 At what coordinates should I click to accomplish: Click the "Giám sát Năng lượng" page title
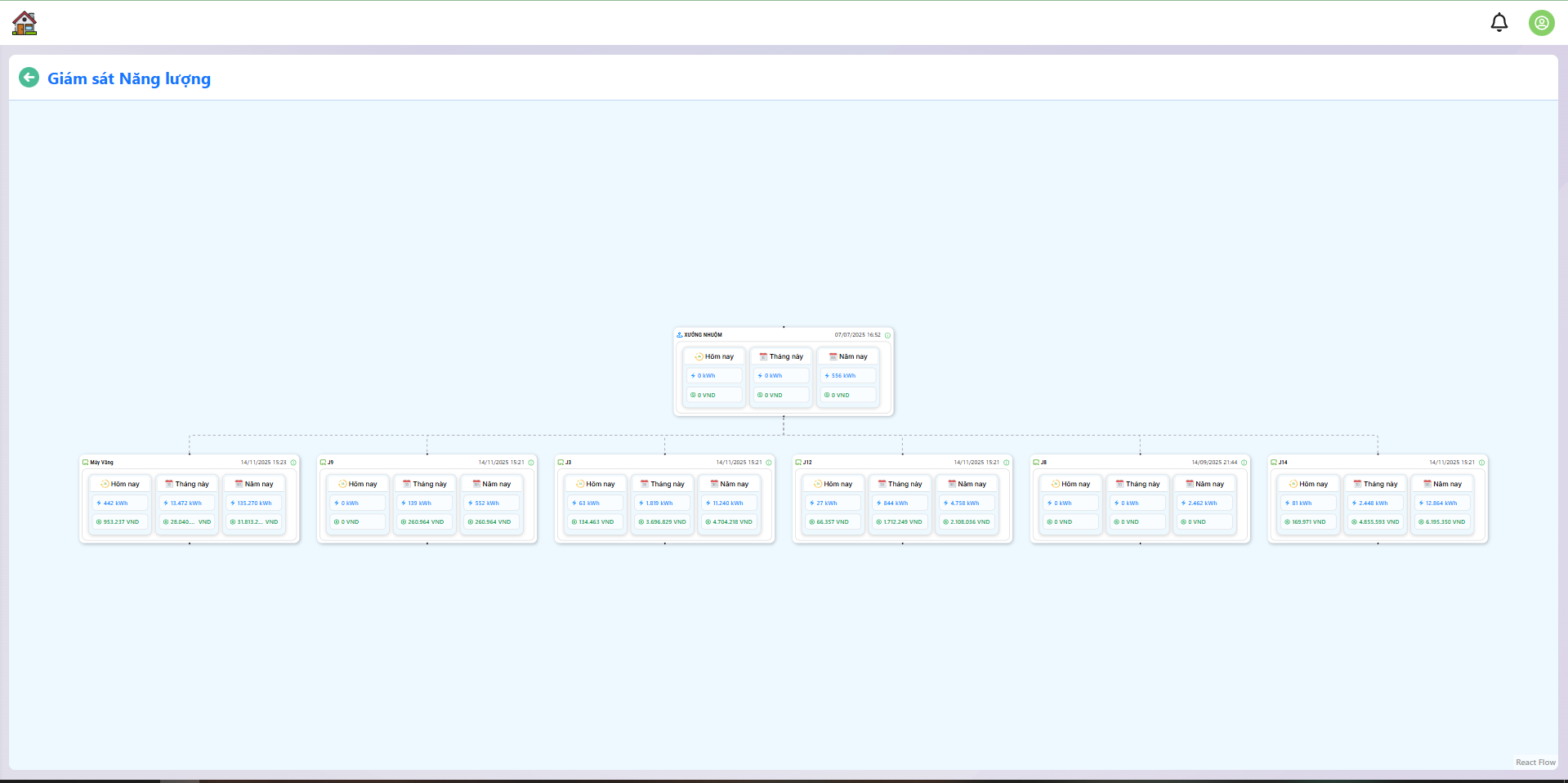[129, 78]
